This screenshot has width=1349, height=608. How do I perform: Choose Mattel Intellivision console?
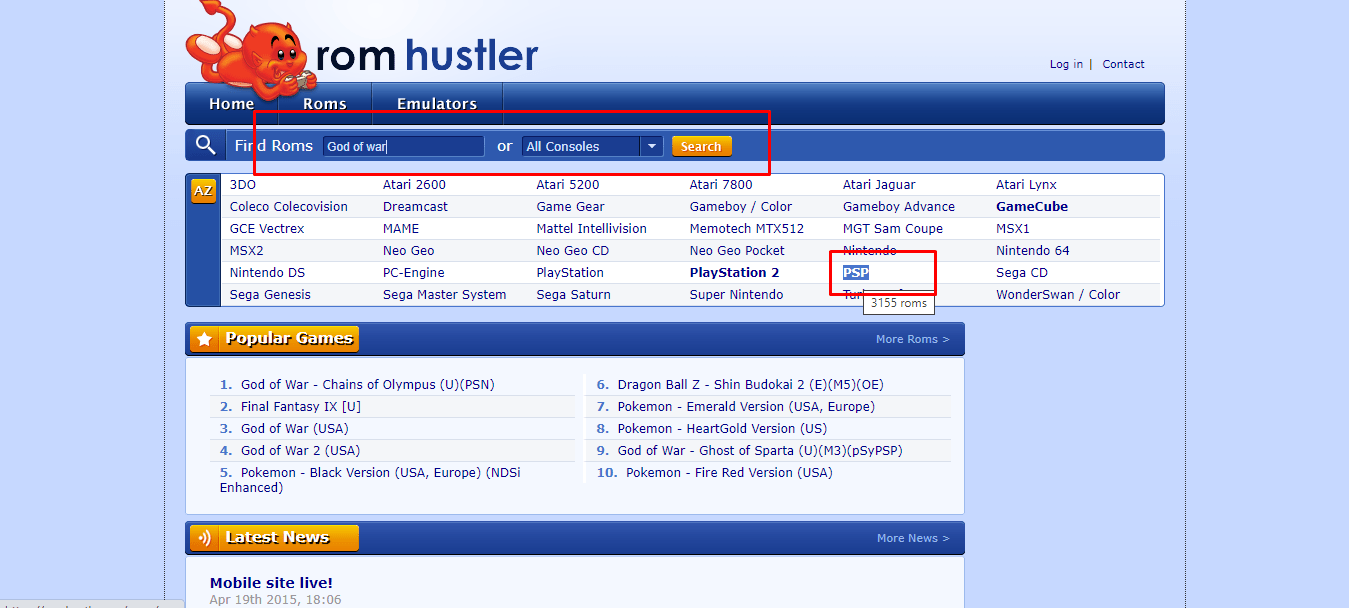(591, 229)
